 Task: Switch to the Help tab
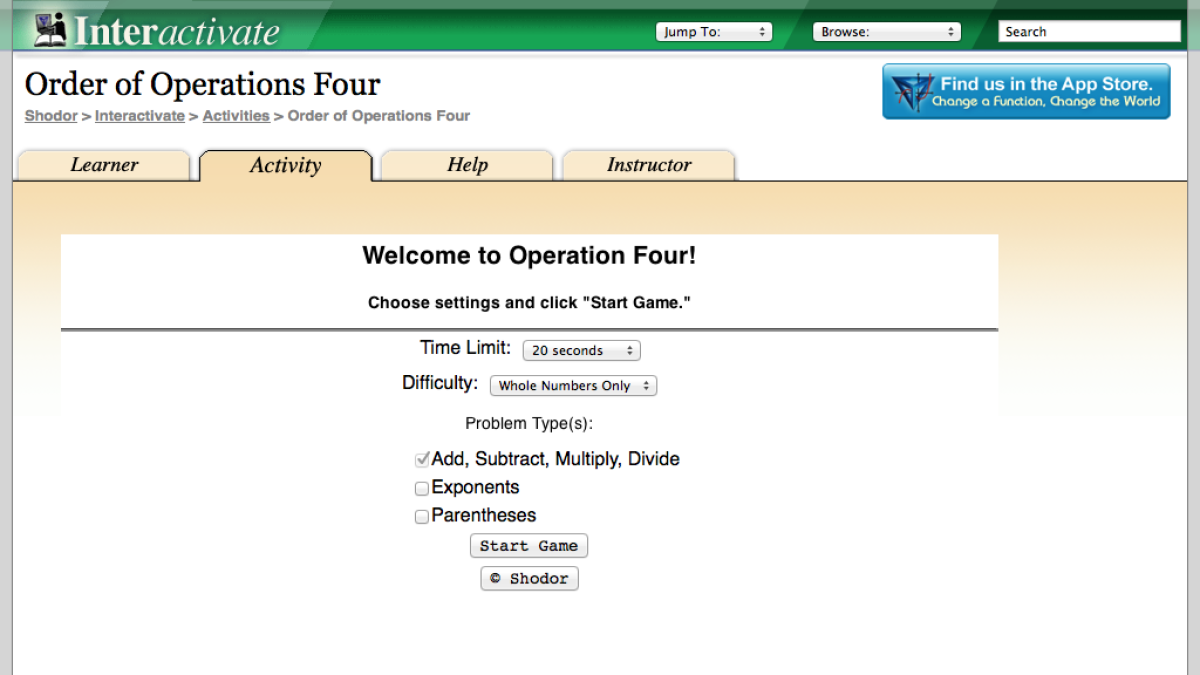(x=467, y=165)
